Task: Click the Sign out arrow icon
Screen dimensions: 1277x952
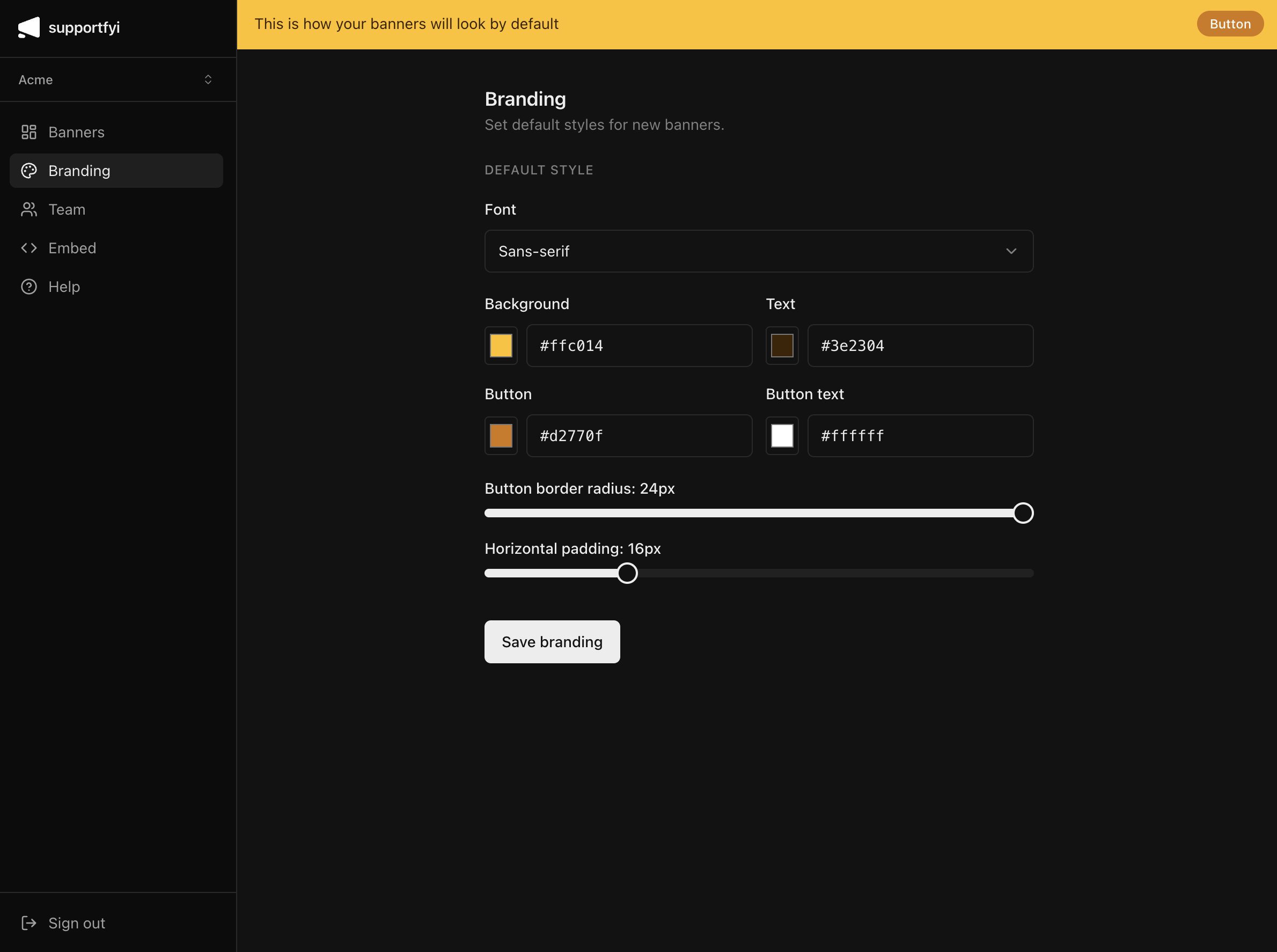Action: point(29,922)
